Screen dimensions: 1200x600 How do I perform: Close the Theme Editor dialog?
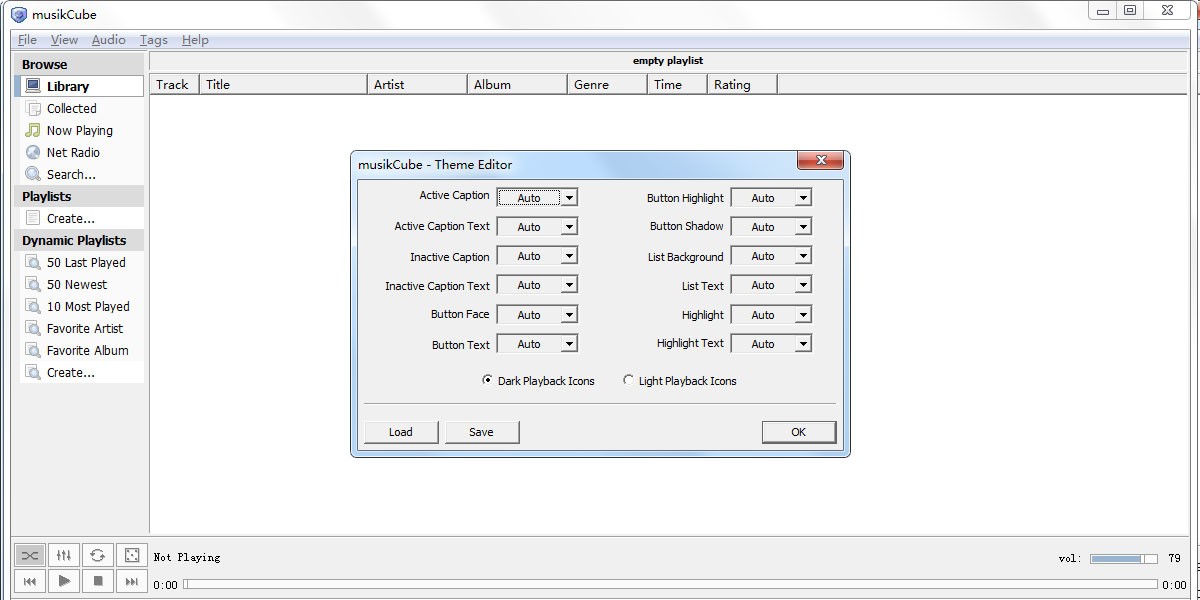820,161
